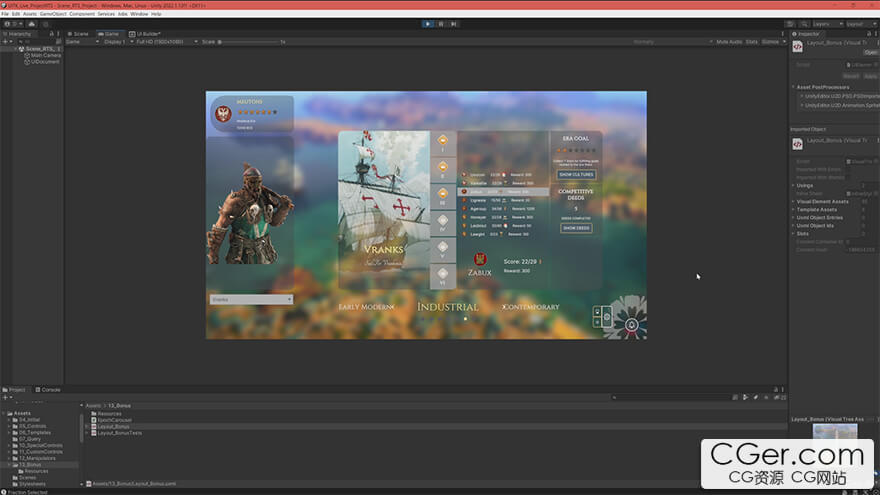Expand the Slots section in Inspector
This screenshot has height=495, width=880.
[794, 233]
